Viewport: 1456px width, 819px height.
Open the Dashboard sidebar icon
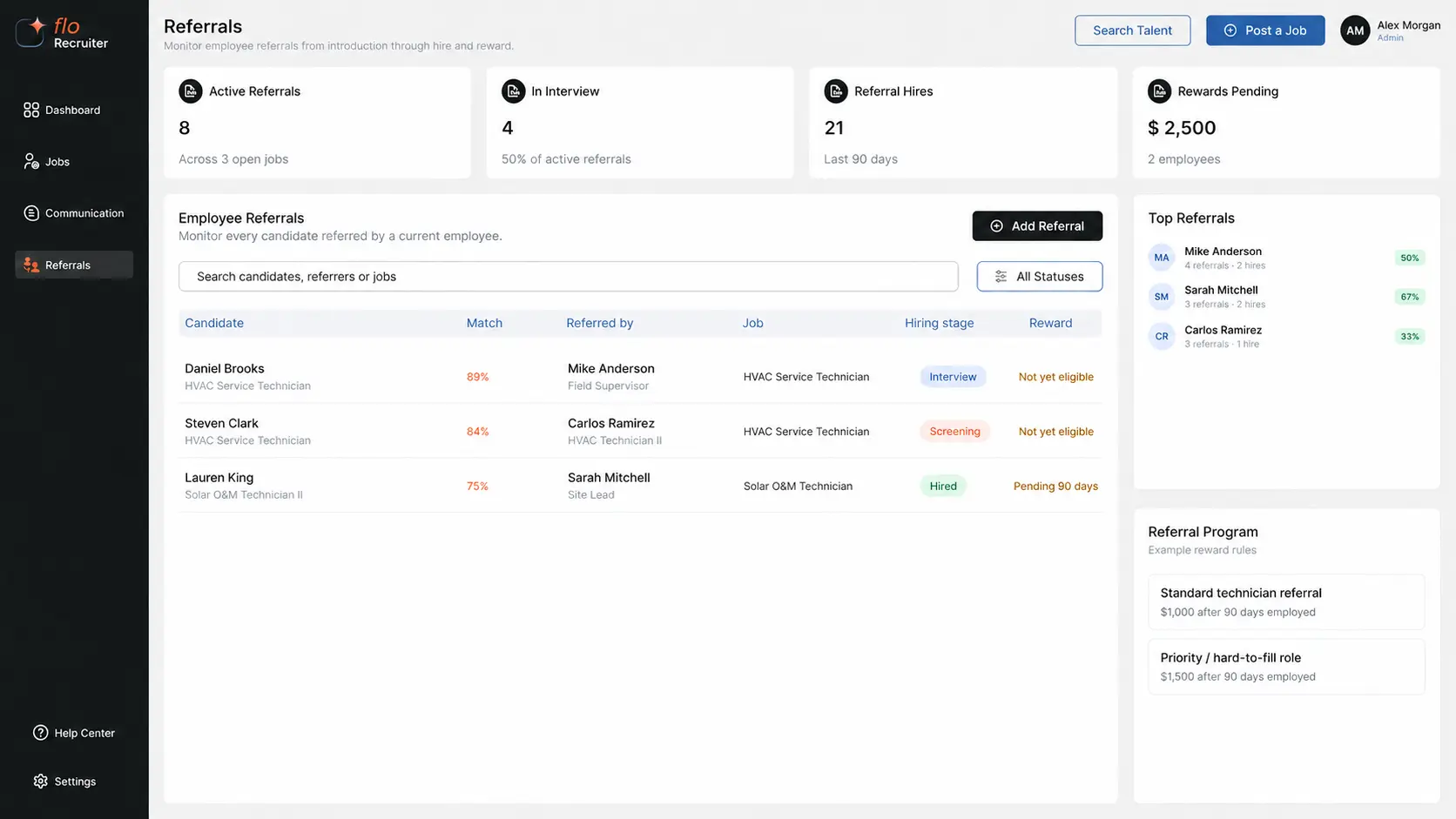pyautogui.click(x=31, y=110)
